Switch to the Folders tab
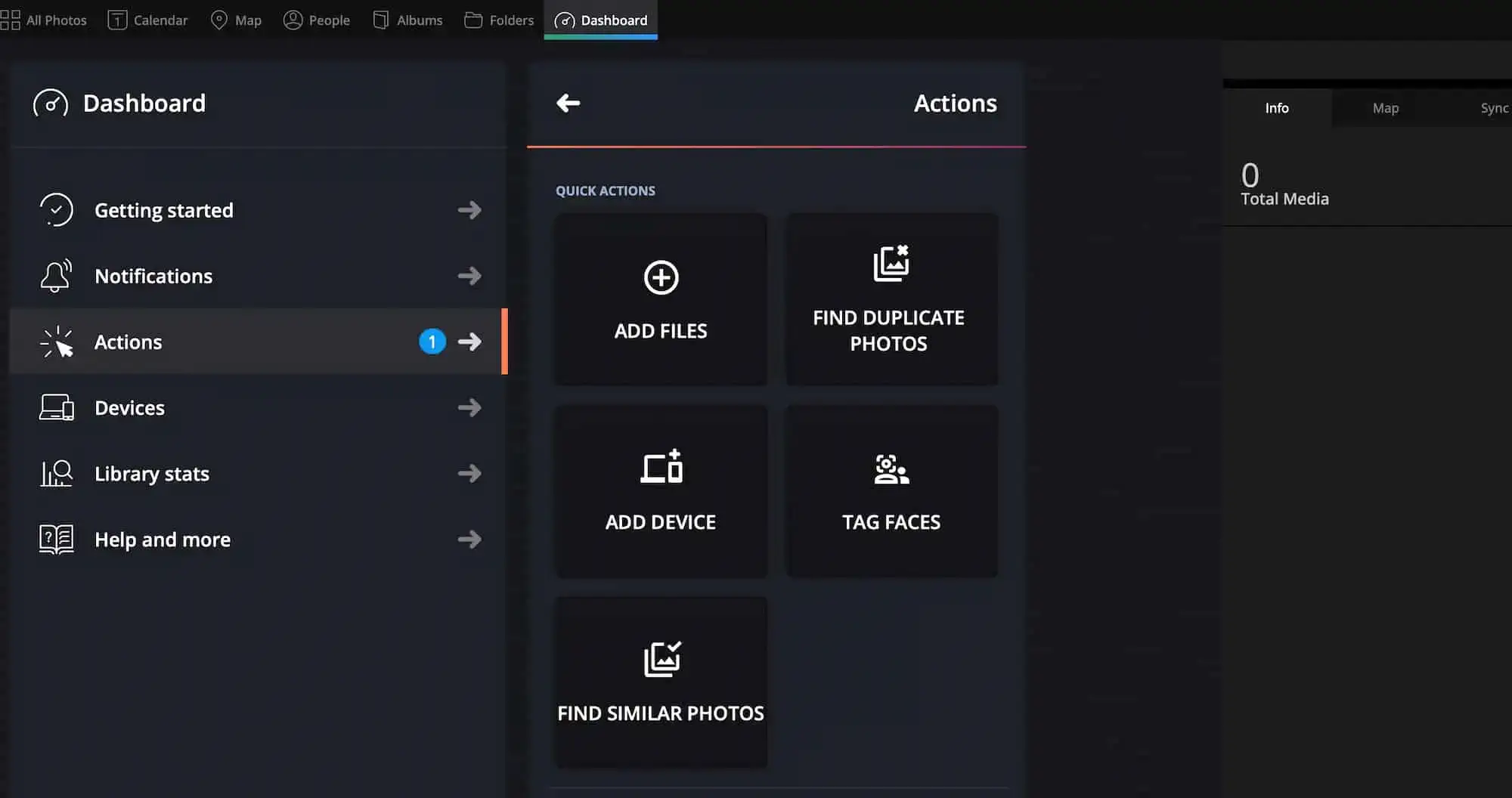The image size is (1512, 798). [499, 20]
